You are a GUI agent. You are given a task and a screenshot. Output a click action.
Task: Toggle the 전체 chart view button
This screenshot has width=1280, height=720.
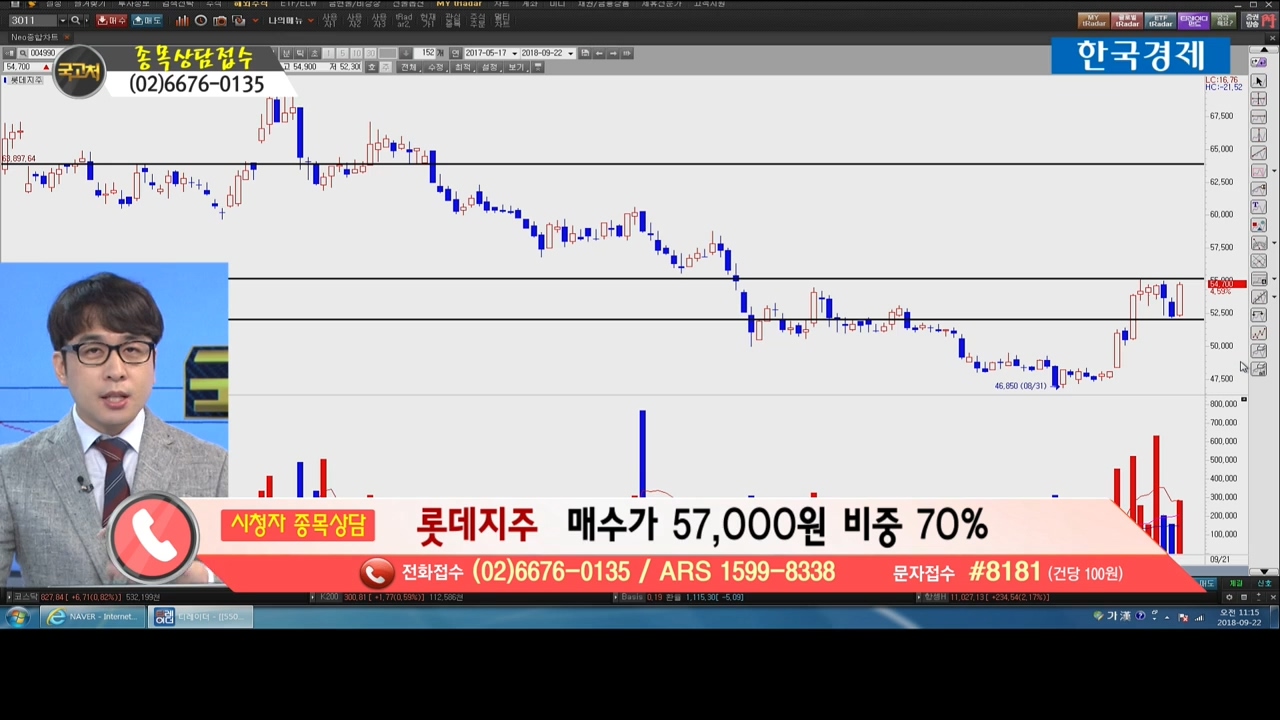pos(408,67)
